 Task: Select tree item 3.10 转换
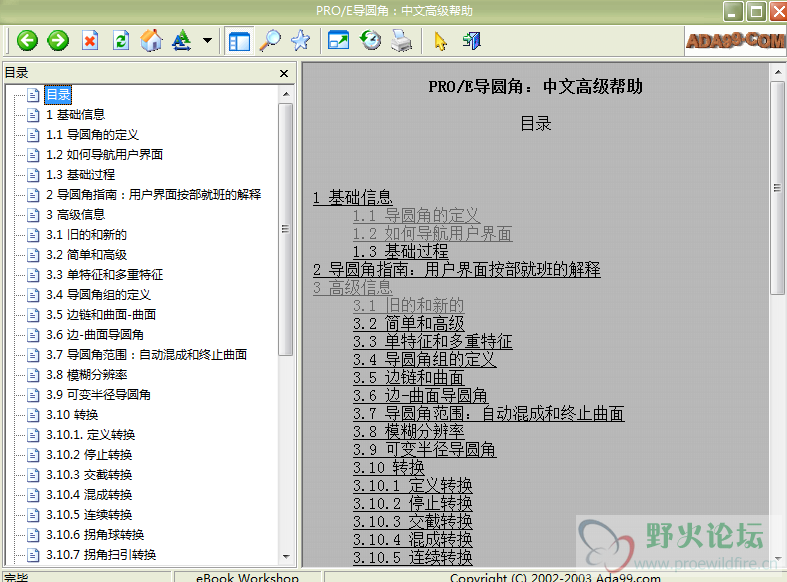click(72, 415)
